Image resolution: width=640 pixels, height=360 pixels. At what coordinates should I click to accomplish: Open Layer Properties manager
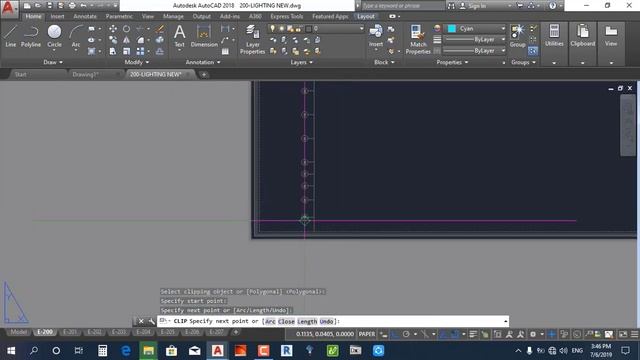[253, 39]
